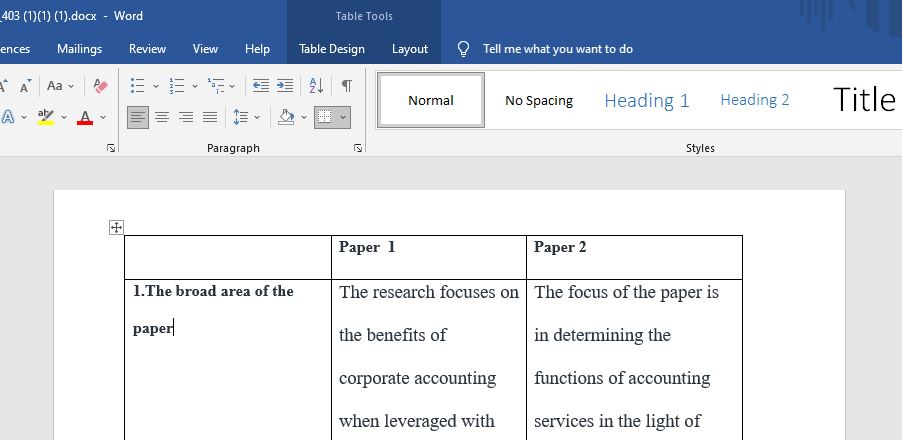Click 'The research focuses on' text
The width and height of the screenshot is (902, 440).
pos(429,292)
